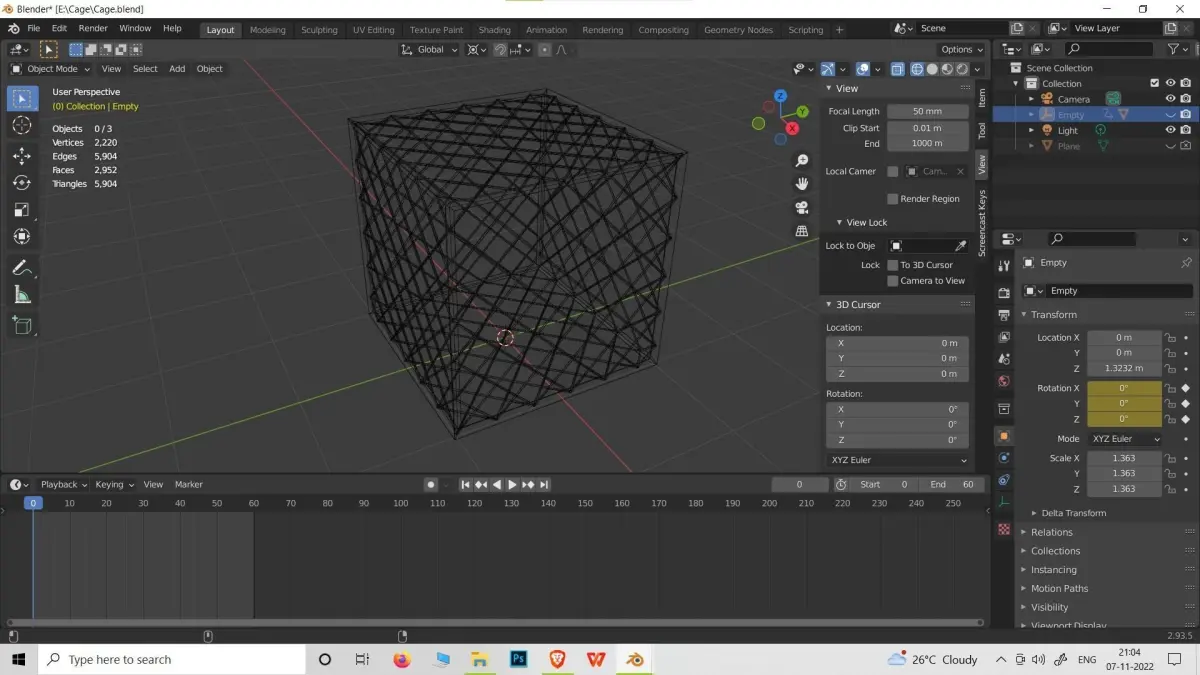This screenshot has width=1200, height=675.
Task: Toggle camera view with camera gizmo
Action: pyautogui.click(x=801, y=208)
